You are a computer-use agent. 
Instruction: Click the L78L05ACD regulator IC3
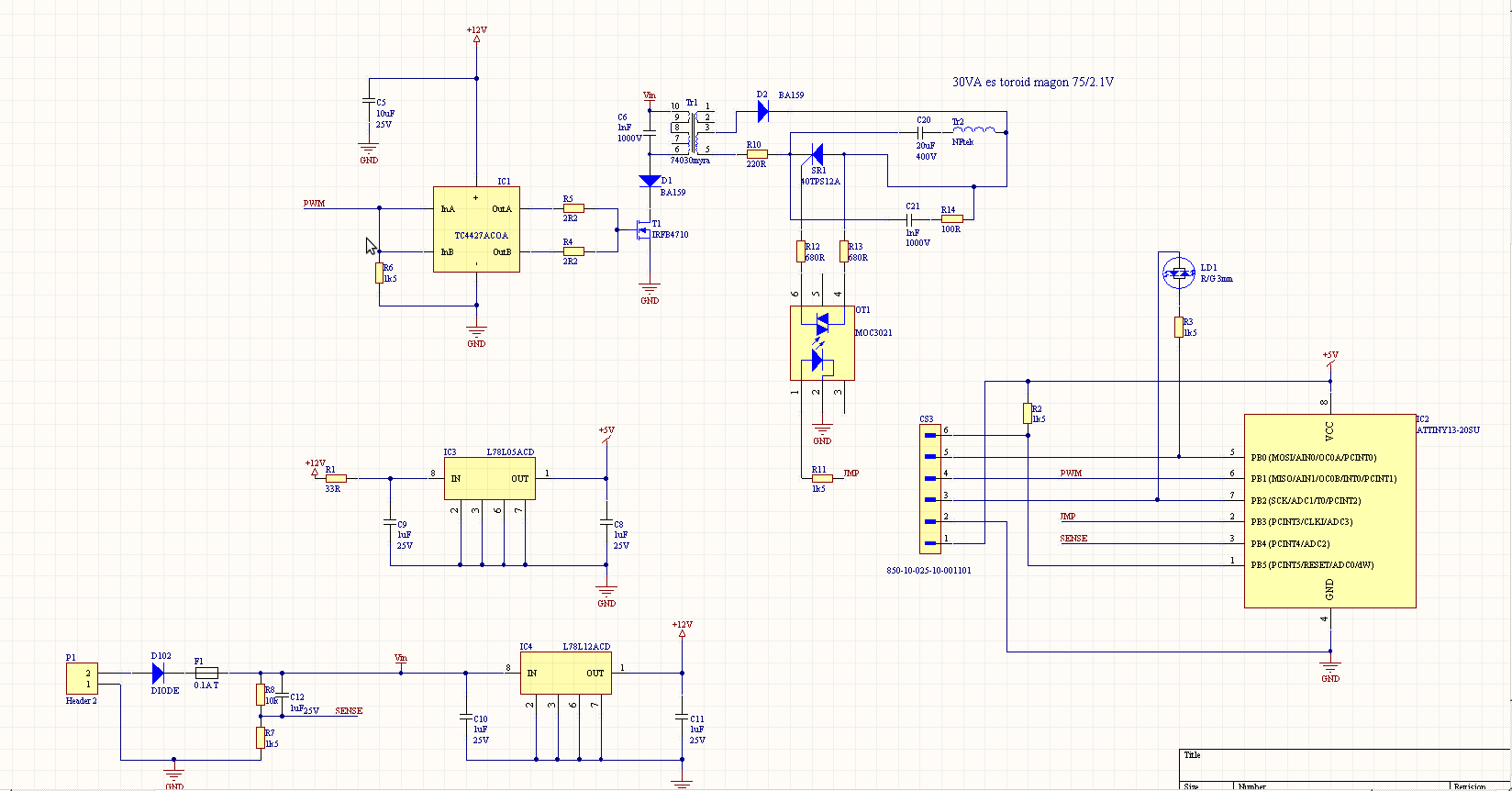point(489,479)
